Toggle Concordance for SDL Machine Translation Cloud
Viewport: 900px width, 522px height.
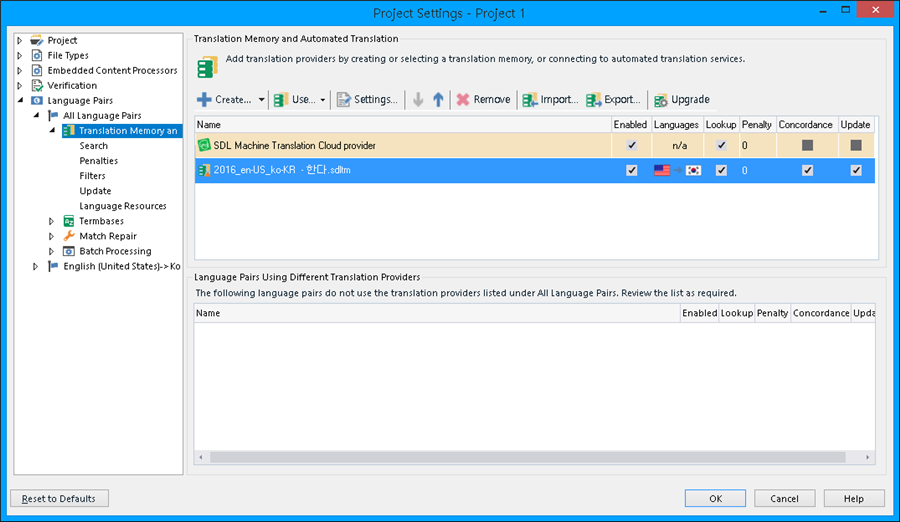[x=807, y=145]
